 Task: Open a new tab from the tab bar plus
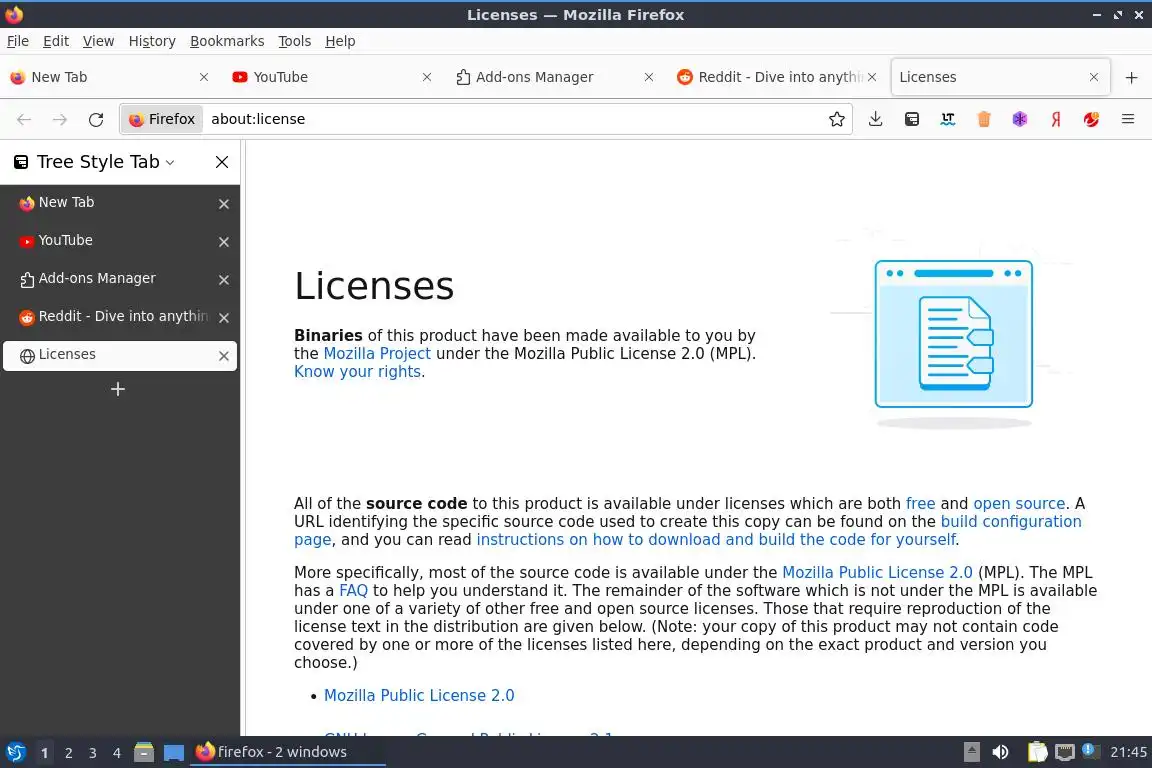point(1131,77)
